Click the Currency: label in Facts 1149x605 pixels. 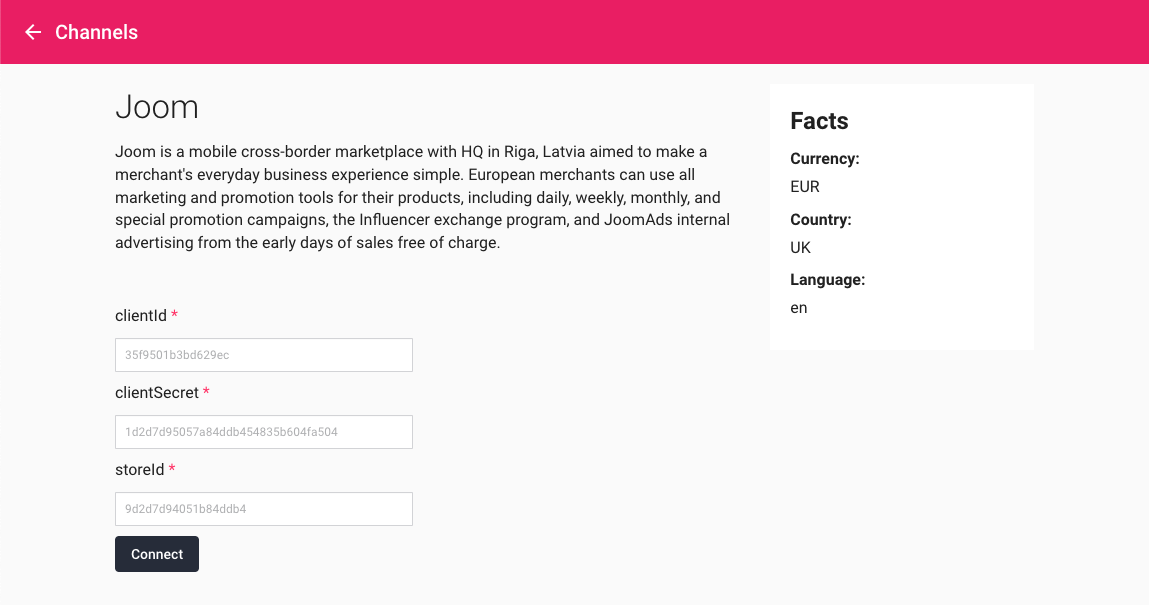824,159
